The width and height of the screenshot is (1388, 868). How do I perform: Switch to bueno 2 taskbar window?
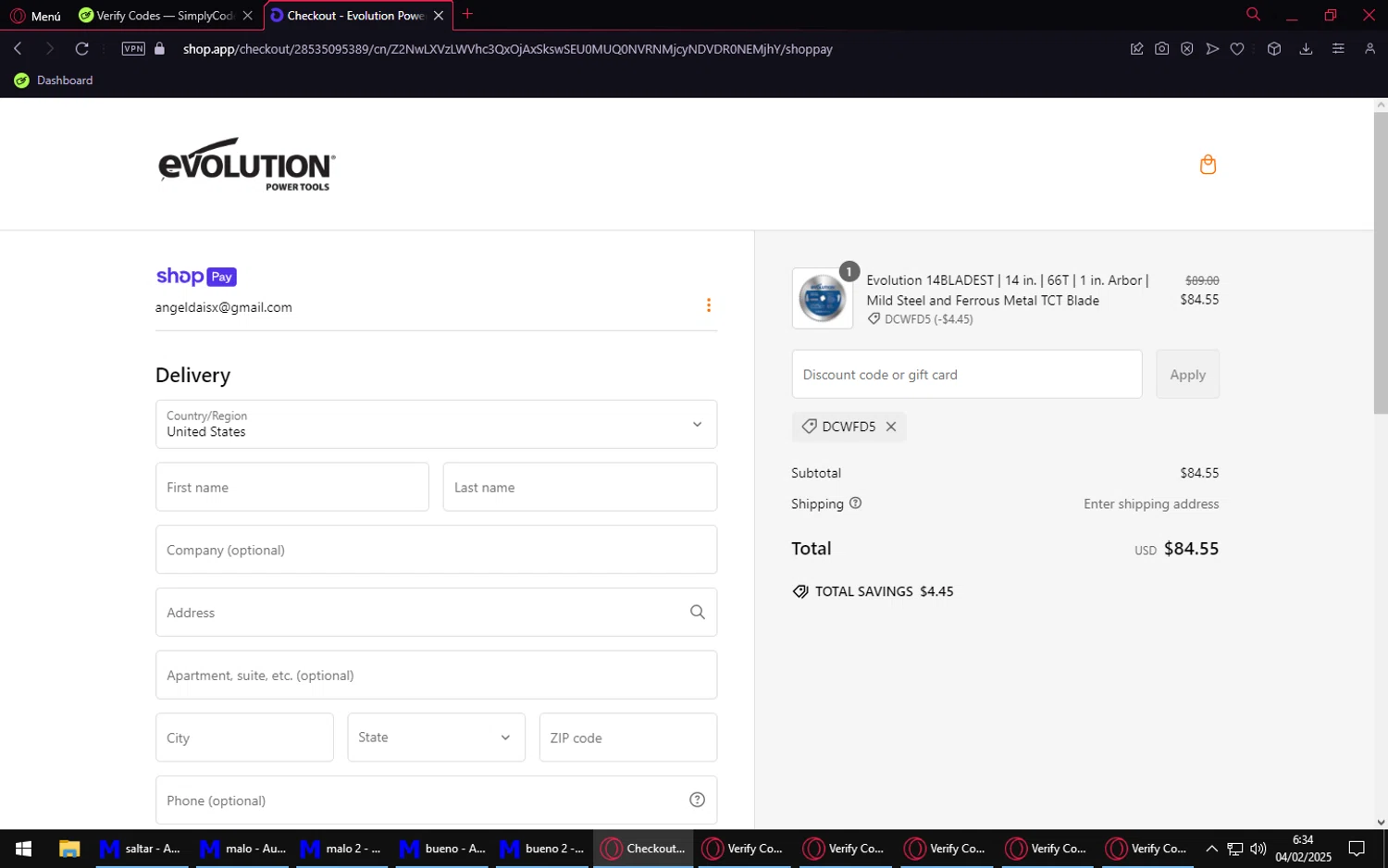pyautogui.click(x=542, y=849)
